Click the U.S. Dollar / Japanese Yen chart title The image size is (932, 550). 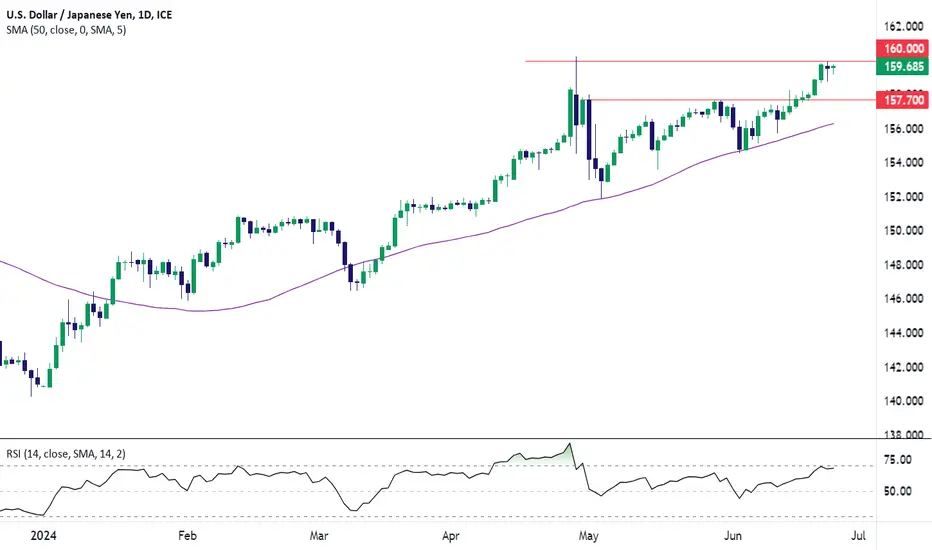pyautogui.click(x=89, y=14)
